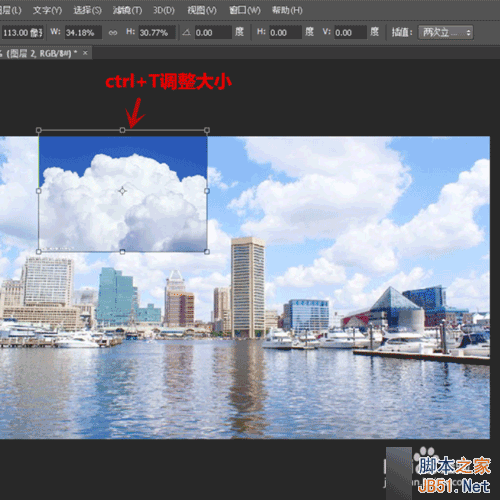The width and height of the screenshot is (500, 500).
Task: Click the bottom-right transform handle
Action: coord(207,252)
